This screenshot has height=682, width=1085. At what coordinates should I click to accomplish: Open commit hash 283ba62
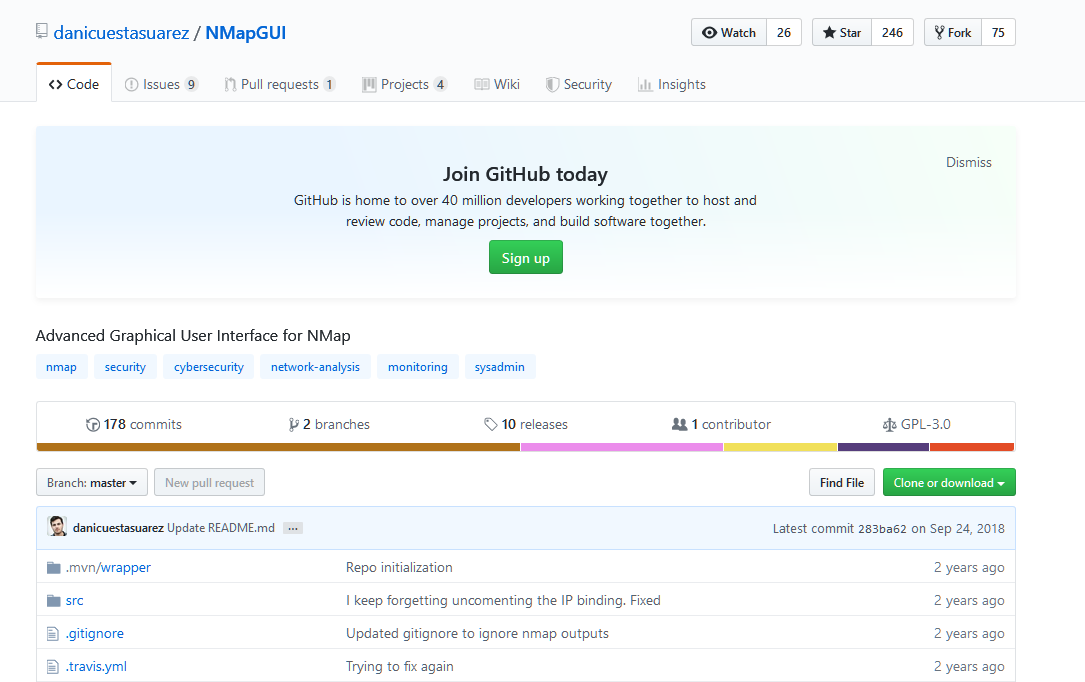[x=882, y=529]
